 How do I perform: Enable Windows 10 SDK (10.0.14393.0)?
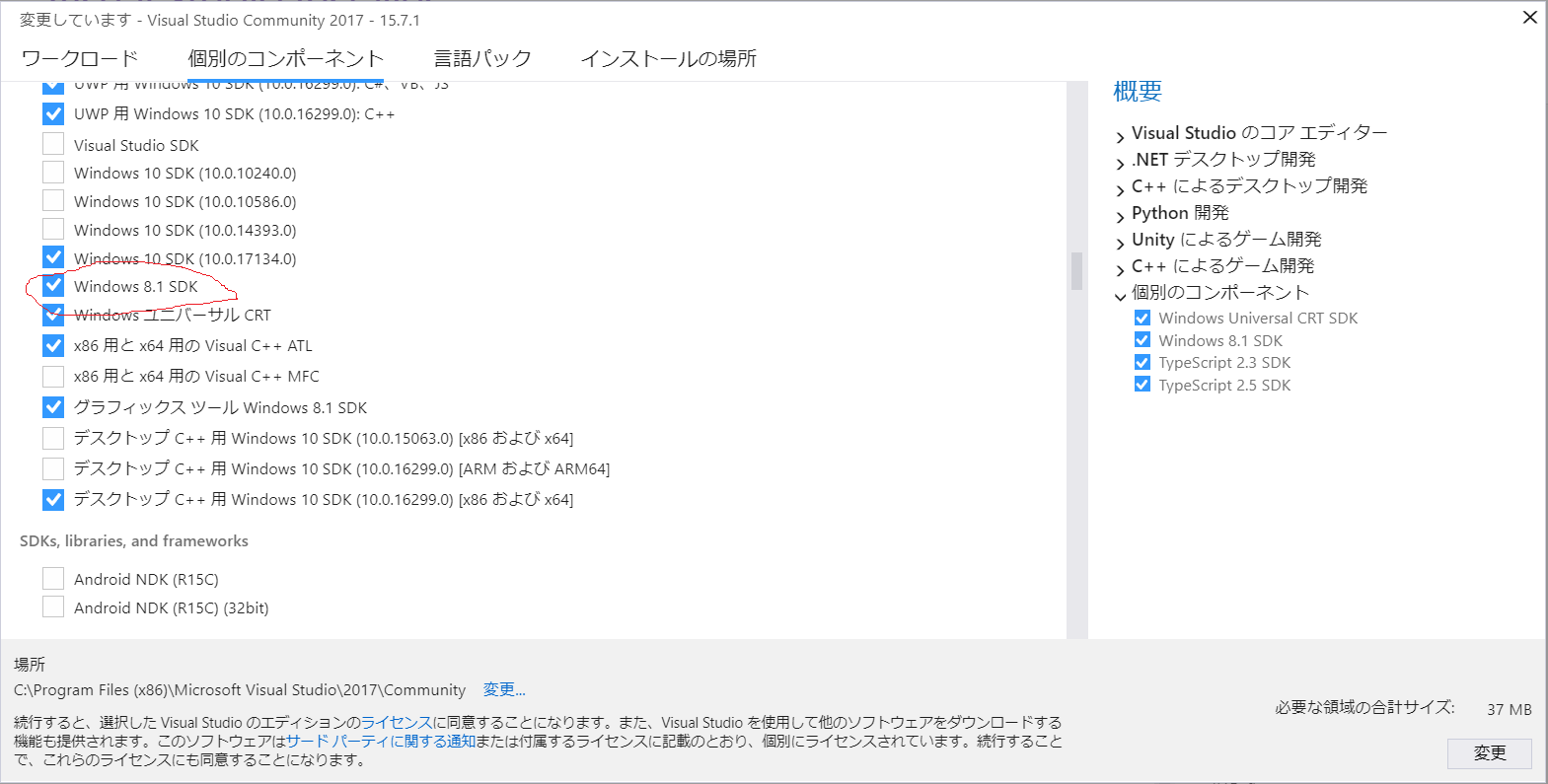53,230
